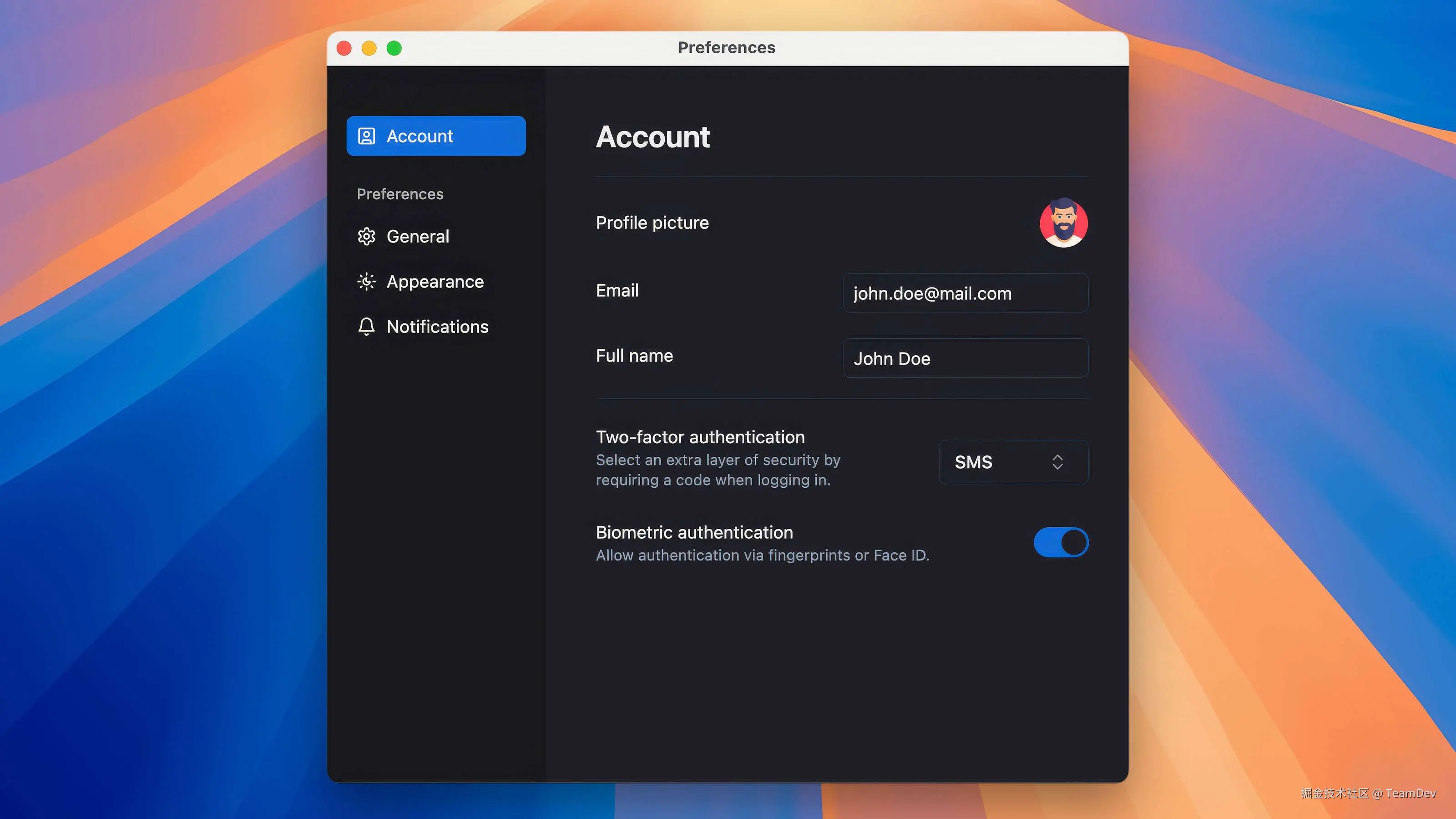This screenshot has width=1456, height=819.
Task: Click the Account person icon in sidebar
Action: tap(366, 136)
